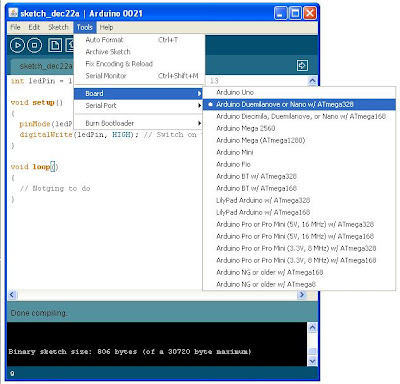Click the '// Notging to do' comment
The width and height of the screenshot is (400, 384).
55,188
